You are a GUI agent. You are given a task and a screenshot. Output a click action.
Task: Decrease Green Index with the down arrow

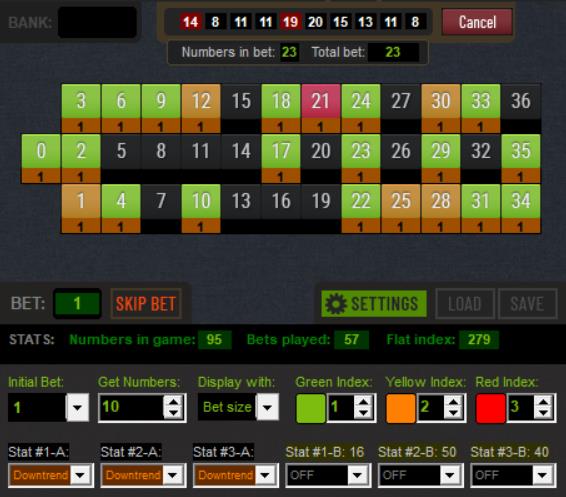click(x=363, y=414)
